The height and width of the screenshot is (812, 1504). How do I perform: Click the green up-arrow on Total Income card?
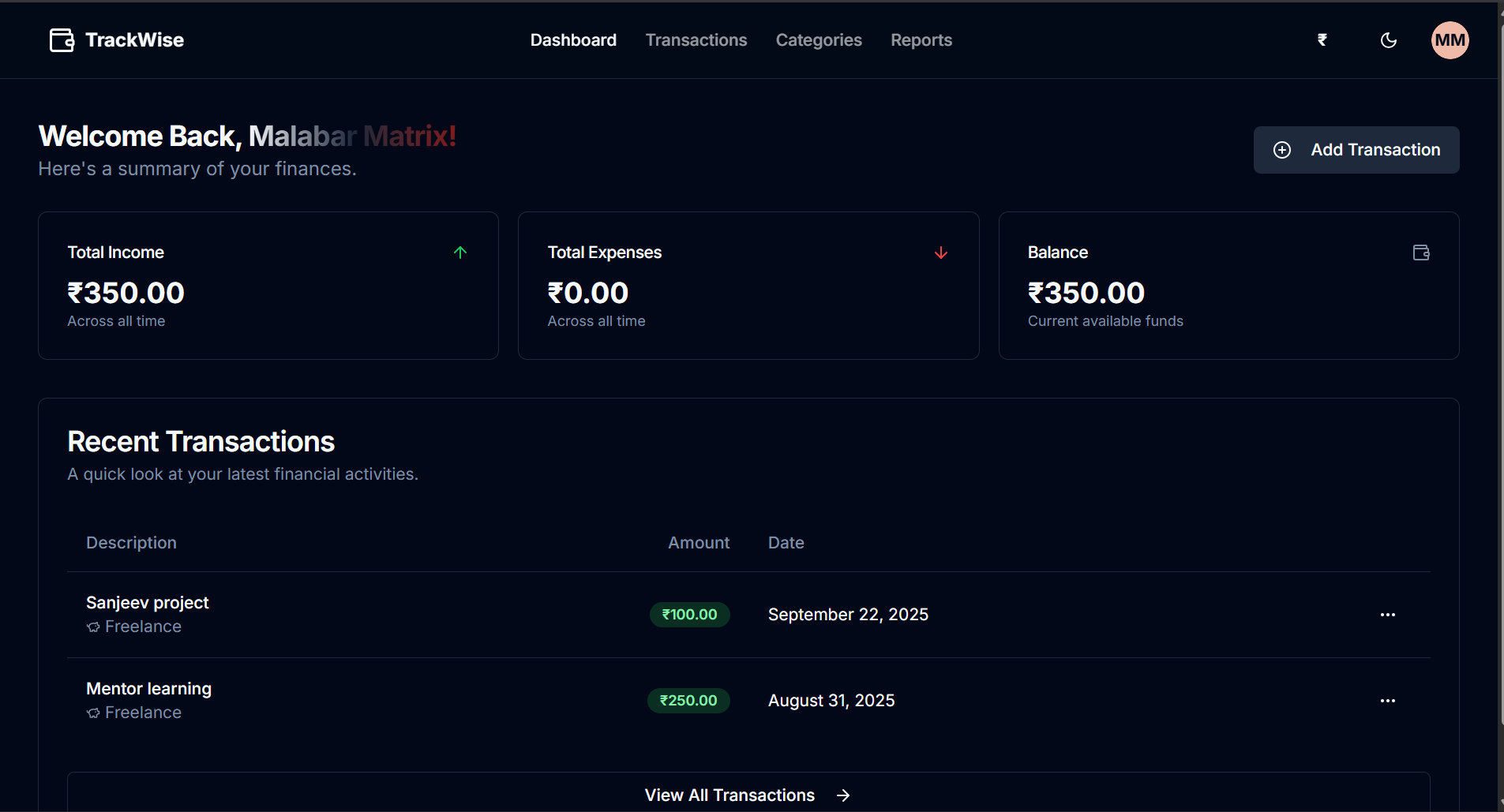point(460,253)
